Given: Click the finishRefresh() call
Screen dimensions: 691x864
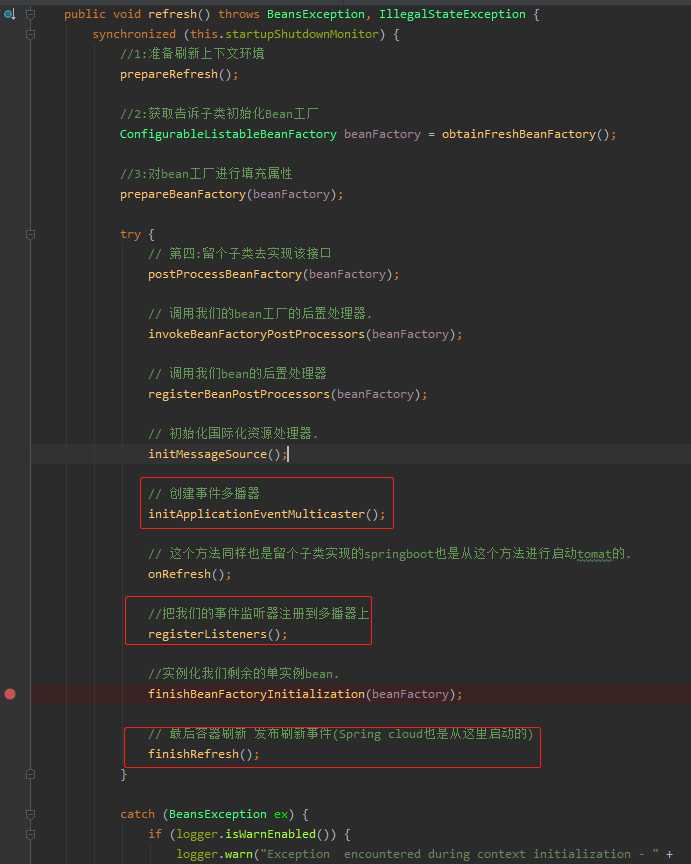Looking at the screenshot, I should (x=203, y=754).
